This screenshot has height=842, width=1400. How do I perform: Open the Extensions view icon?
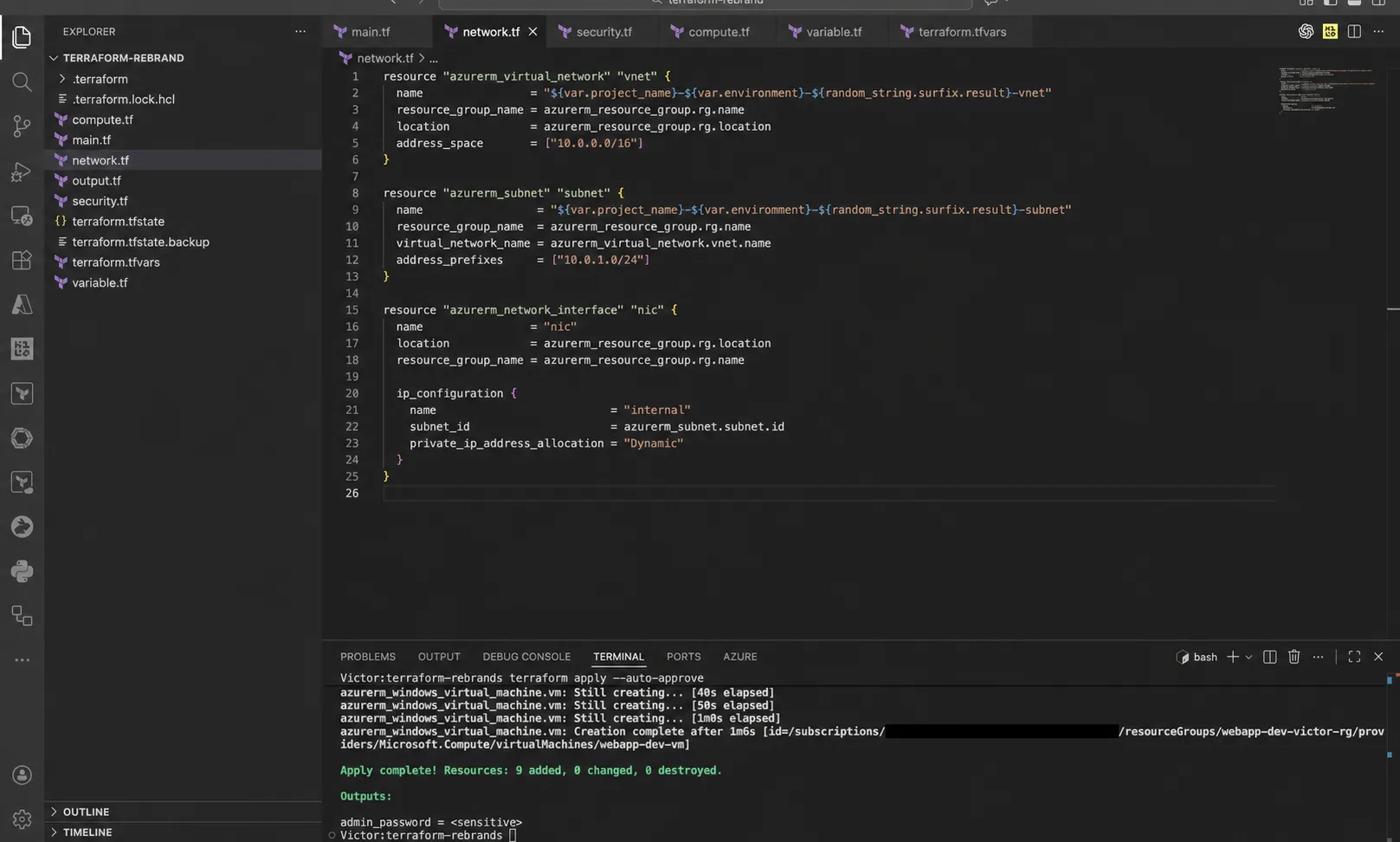[22, 260]
